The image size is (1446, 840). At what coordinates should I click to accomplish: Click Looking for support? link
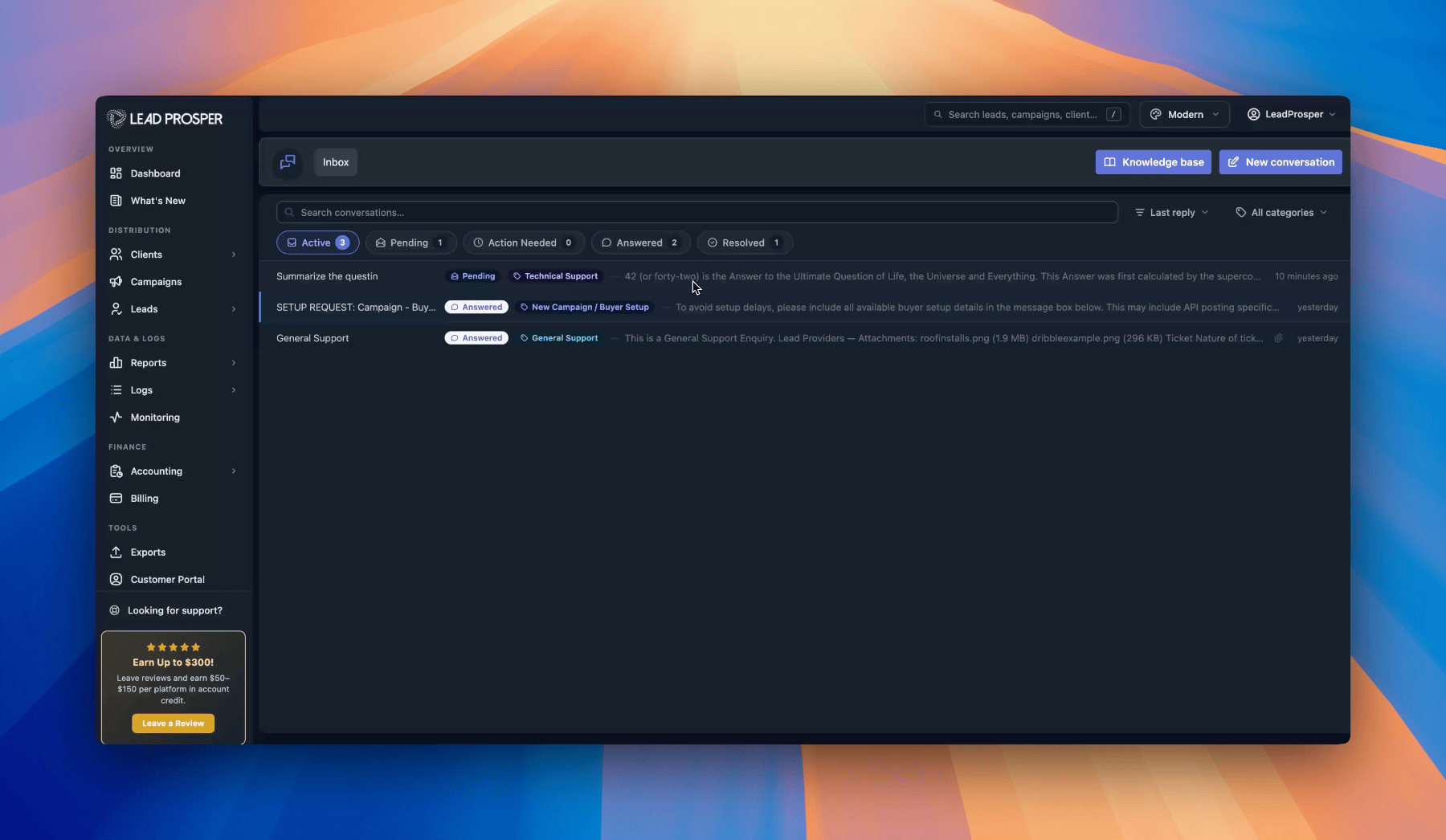(x=175, y=610)
